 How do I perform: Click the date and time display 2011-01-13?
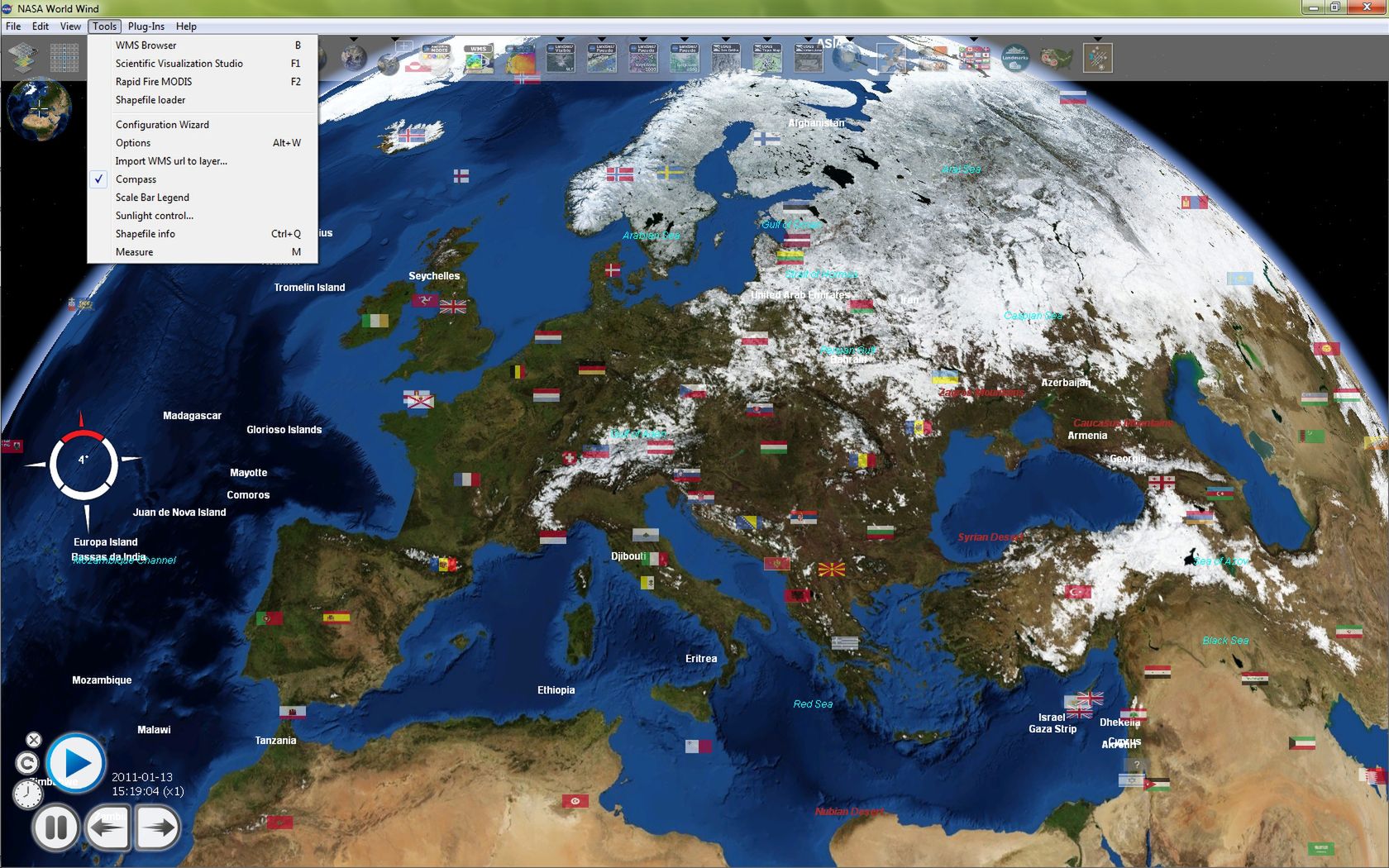click(x=147, y=784)
